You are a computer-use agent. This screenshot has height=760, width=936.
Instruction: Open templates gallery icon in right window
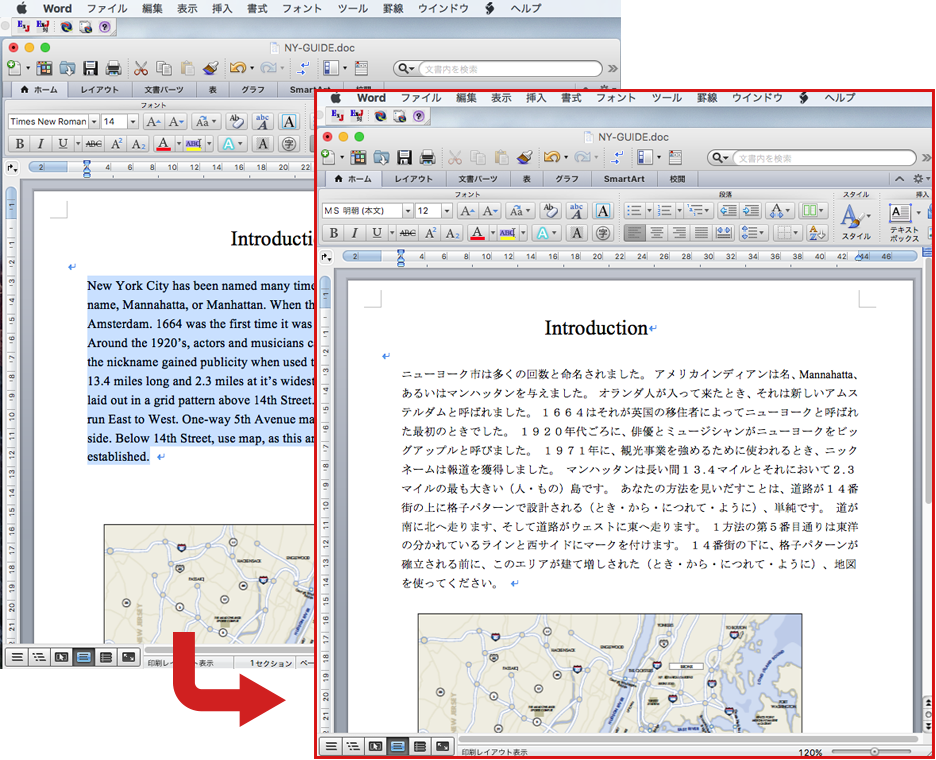358,158
